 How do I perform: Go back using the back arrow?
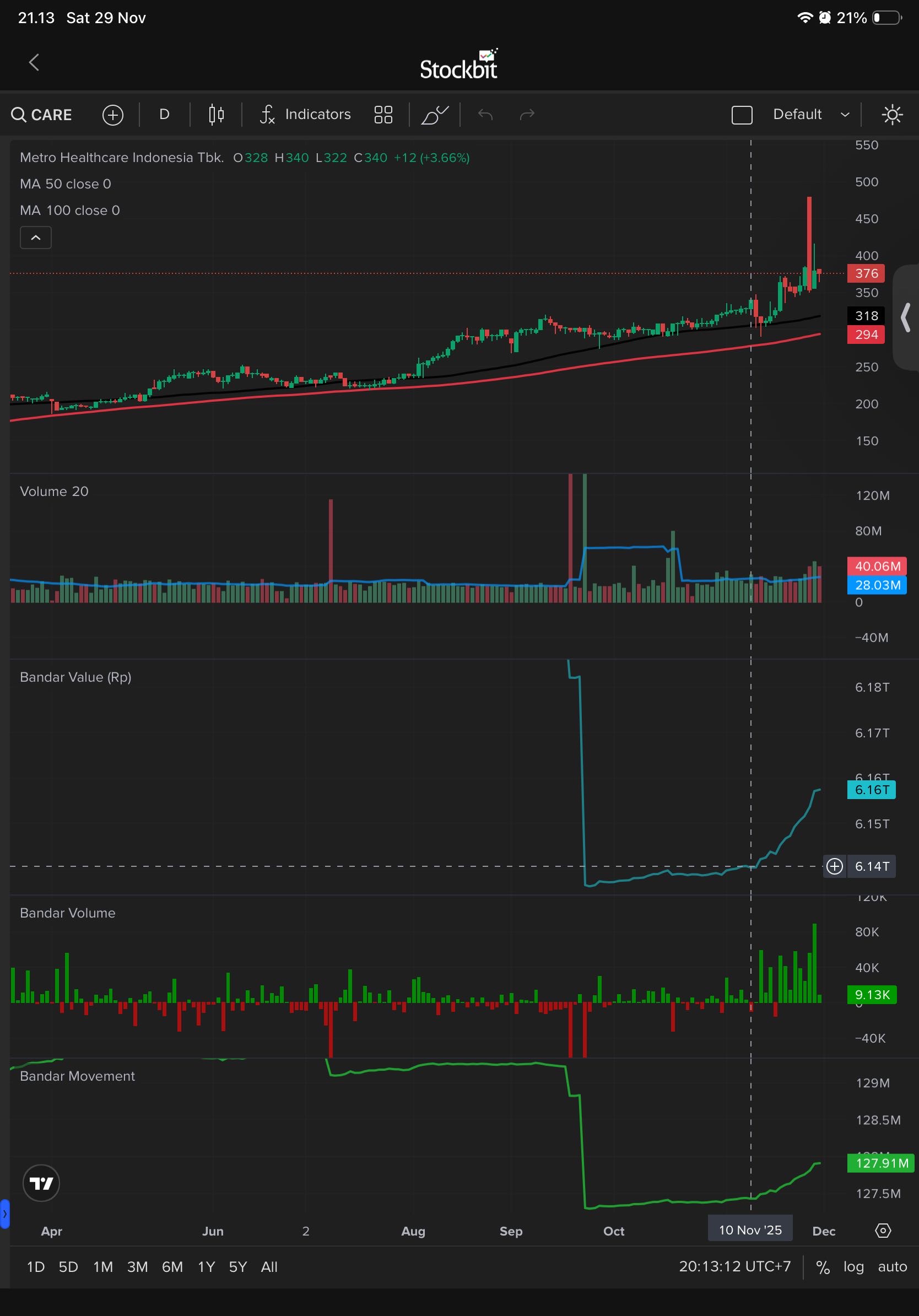[x=34, y=62]
